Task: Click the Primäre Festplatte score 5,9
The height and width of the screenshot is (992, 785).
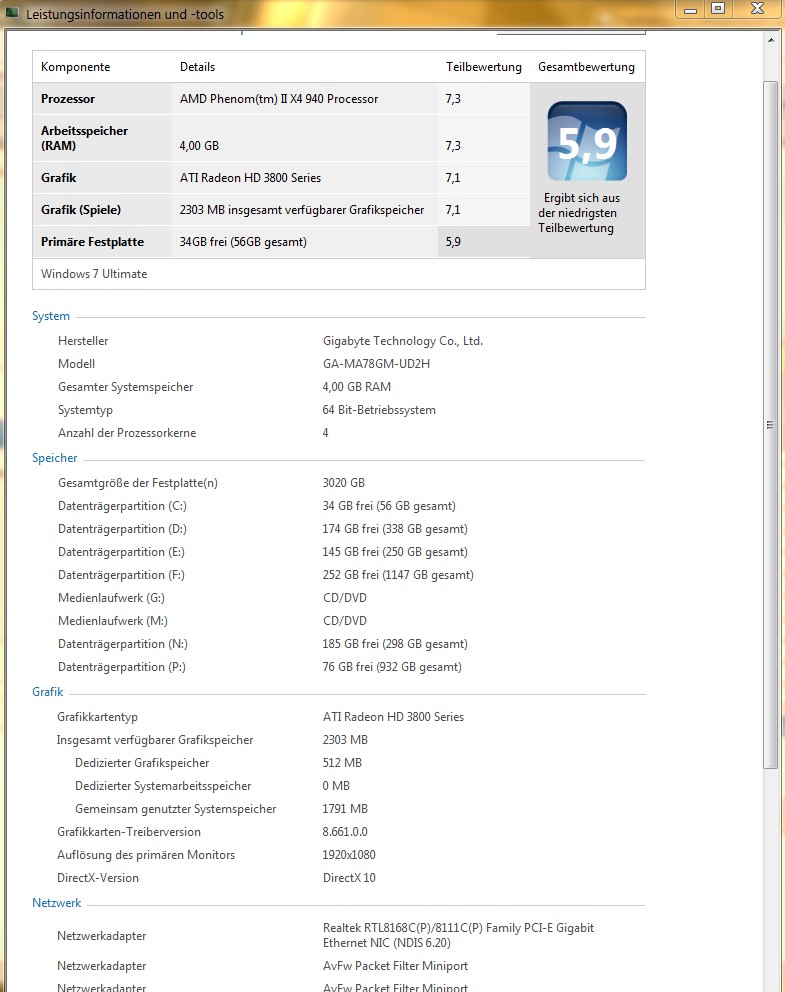Action: (x=453, y=242)
